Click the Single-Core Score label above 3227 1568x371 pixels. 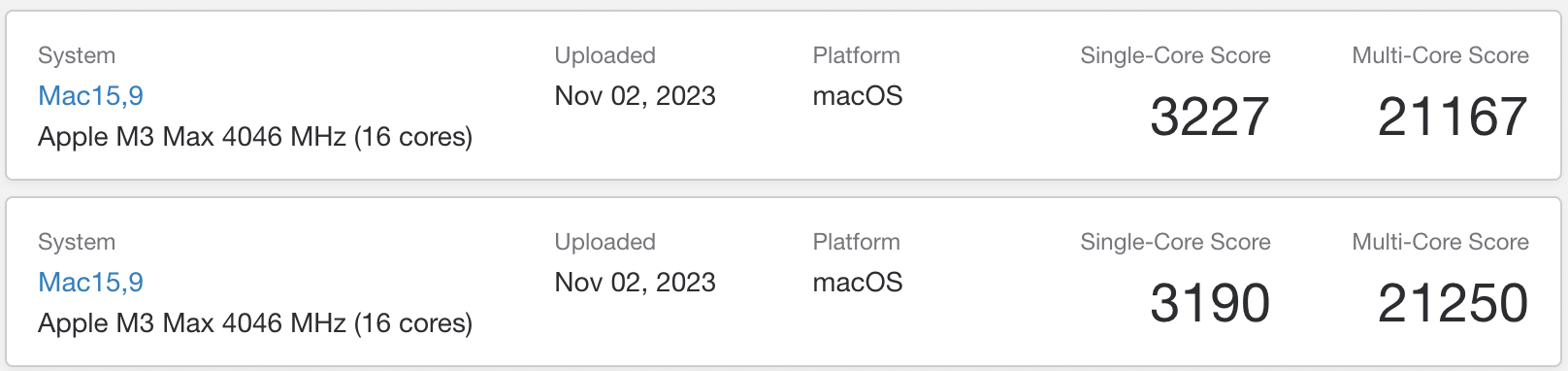click(1175, 55)
